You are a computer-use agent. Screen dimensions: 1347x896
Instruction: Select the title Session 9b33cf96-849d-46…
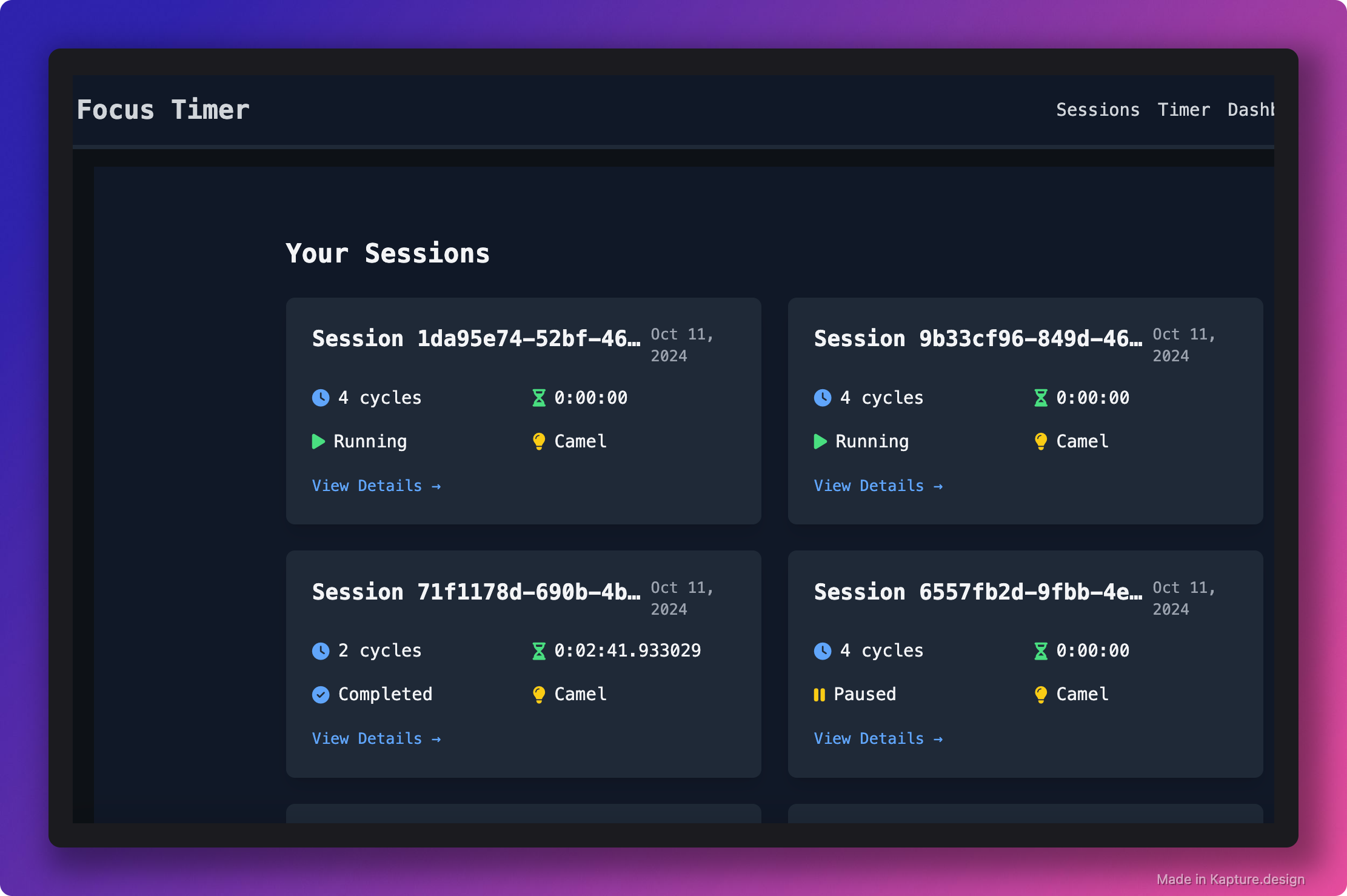978,339
